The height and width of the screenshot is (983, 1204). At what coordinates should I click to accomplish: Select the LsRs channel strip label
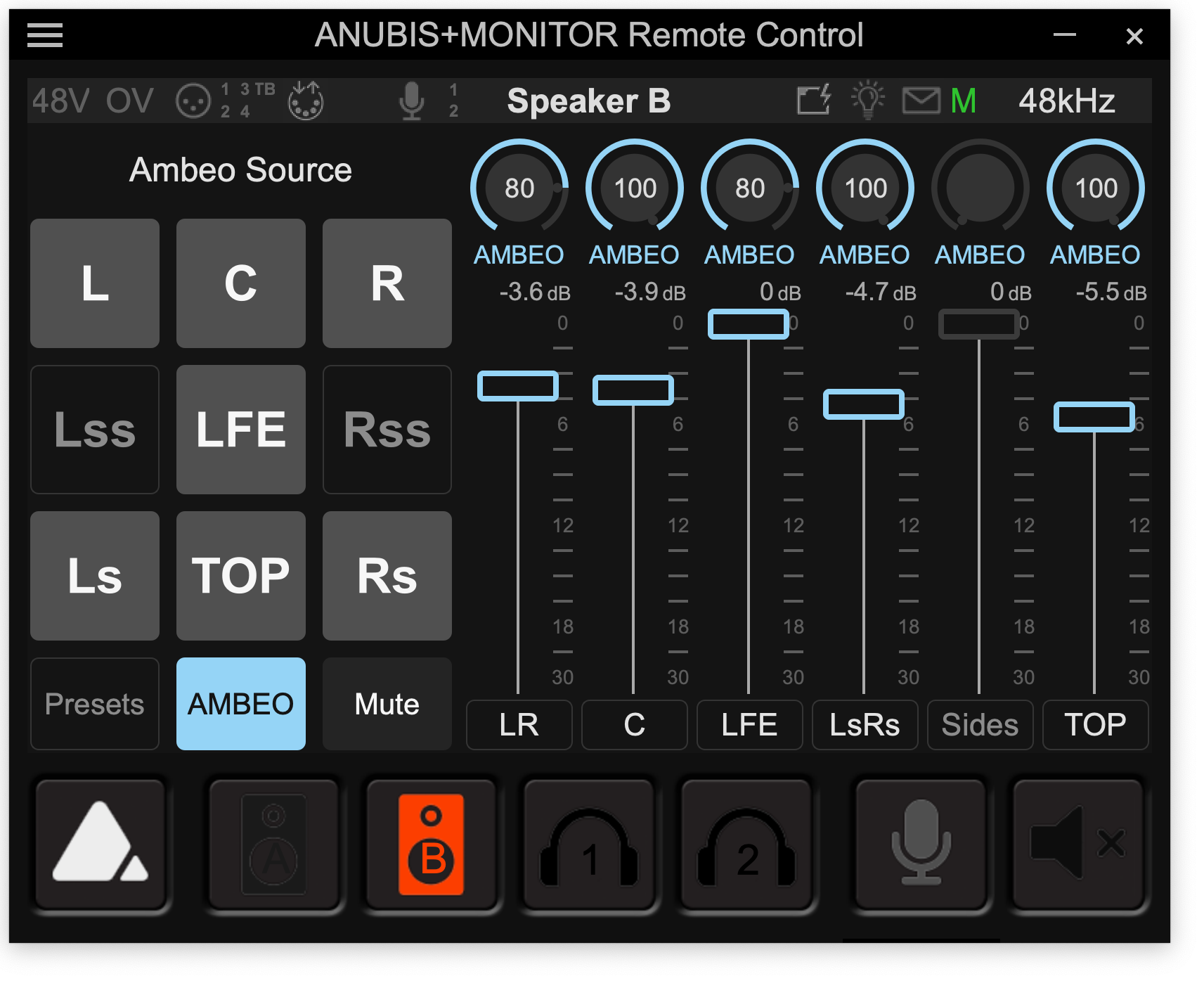click(x=865, y=725)
